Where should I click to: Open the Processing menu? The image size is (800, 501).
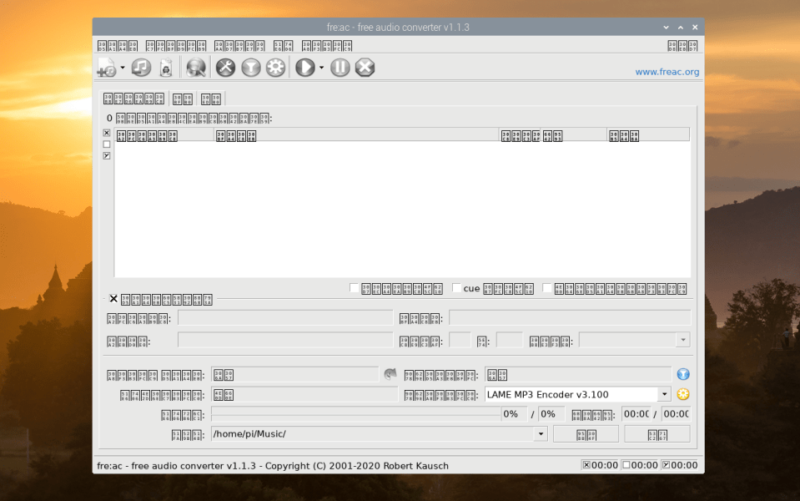pyautogui.click(x=283, y=46)
